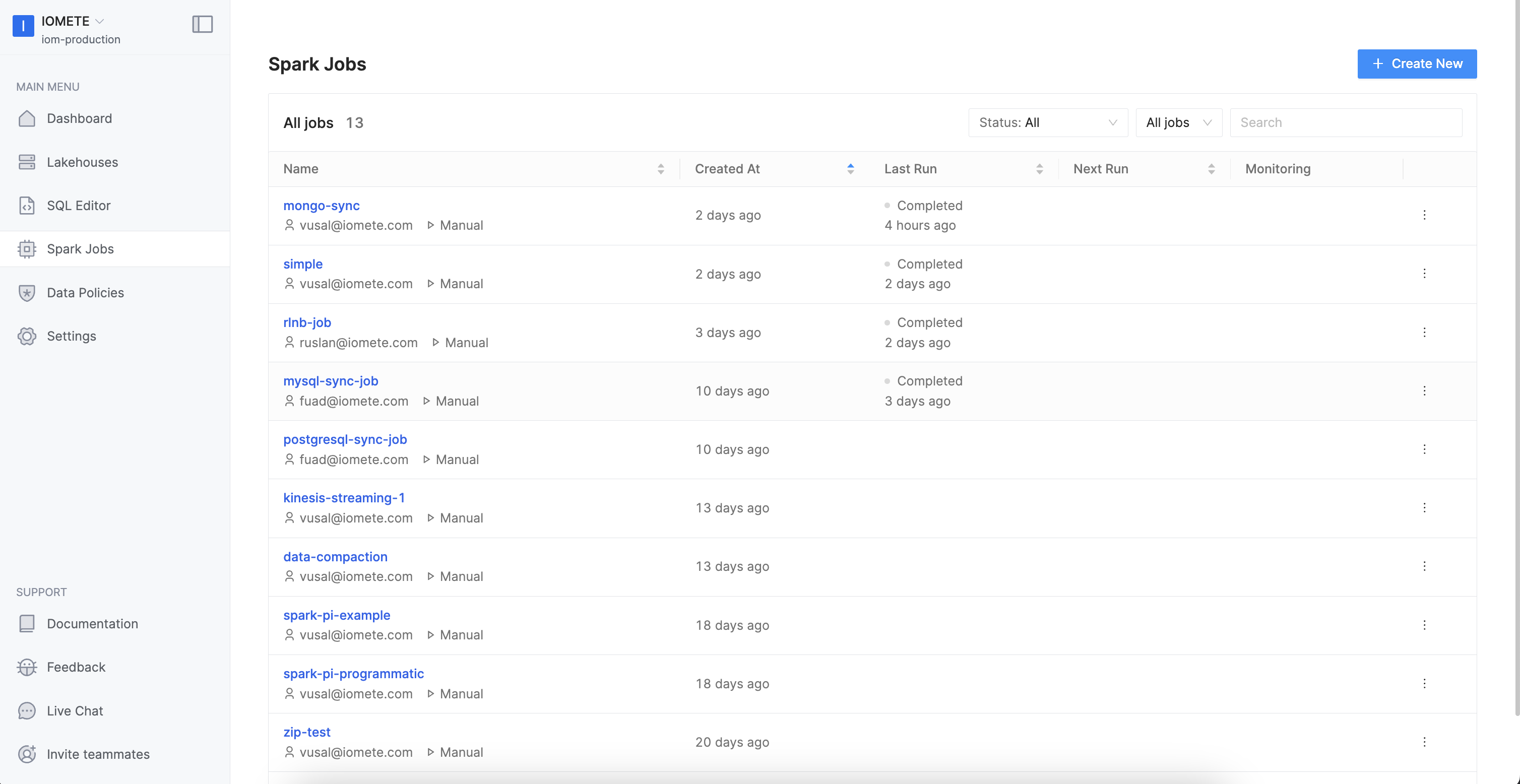Image resolution: width=1520 pixels, height=784 pixels.
Task: Click the Spark Jobs chip icon
Action: (27, 249)
